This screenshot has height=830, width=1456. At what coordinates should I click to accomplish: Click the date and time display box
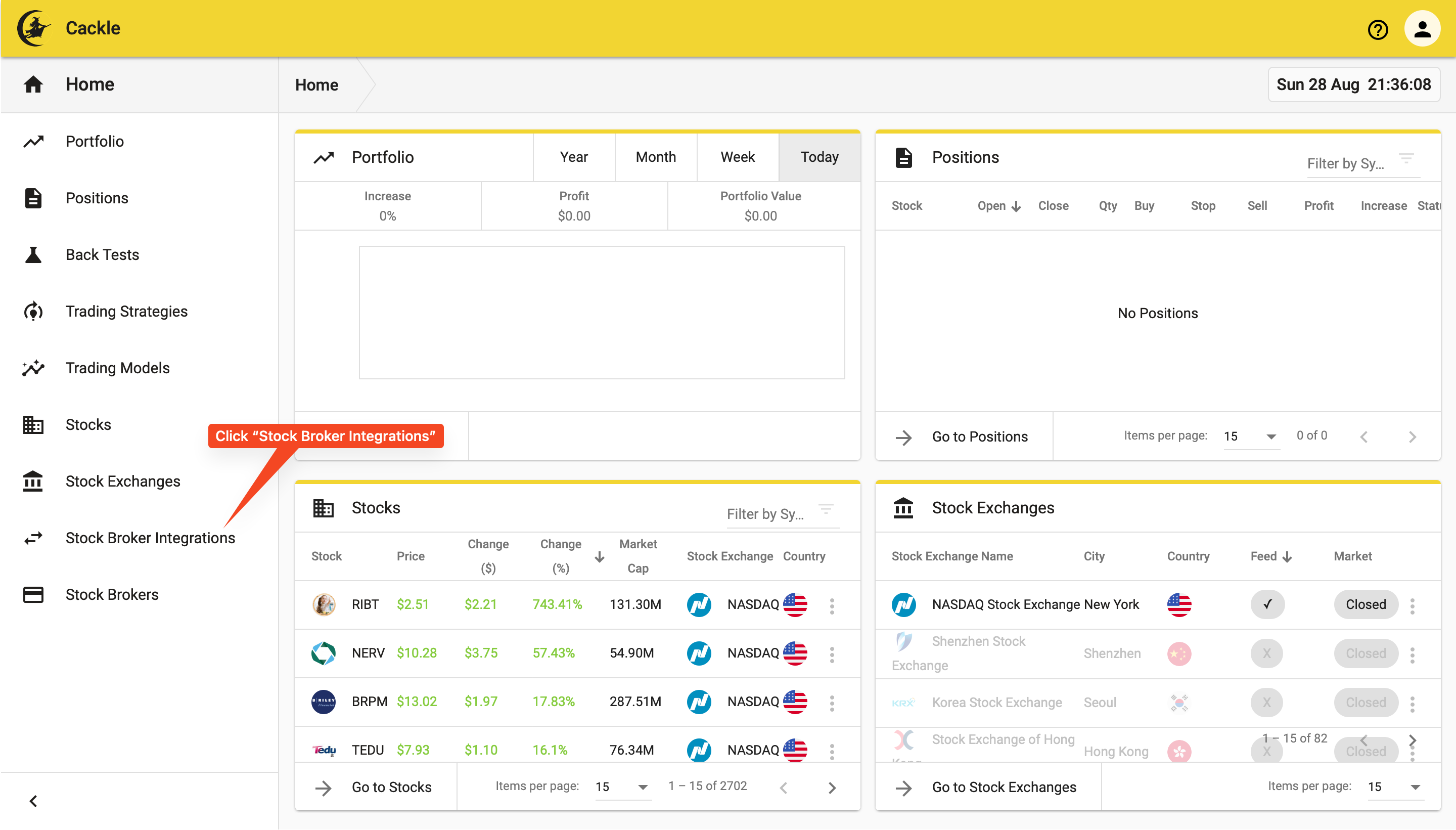tap(1353, 84)
